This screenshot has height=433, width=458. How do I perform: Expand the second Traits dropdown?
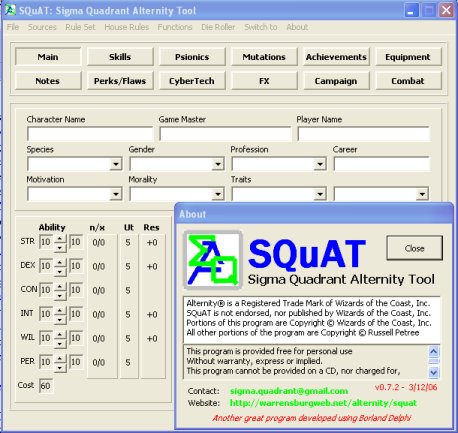422,194
